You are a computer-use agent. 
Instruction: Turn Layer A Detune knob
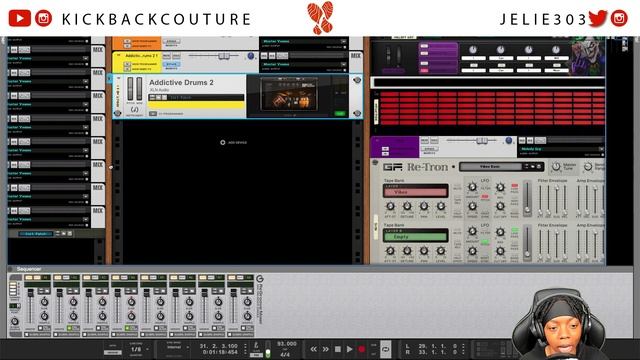coord(407,207)
